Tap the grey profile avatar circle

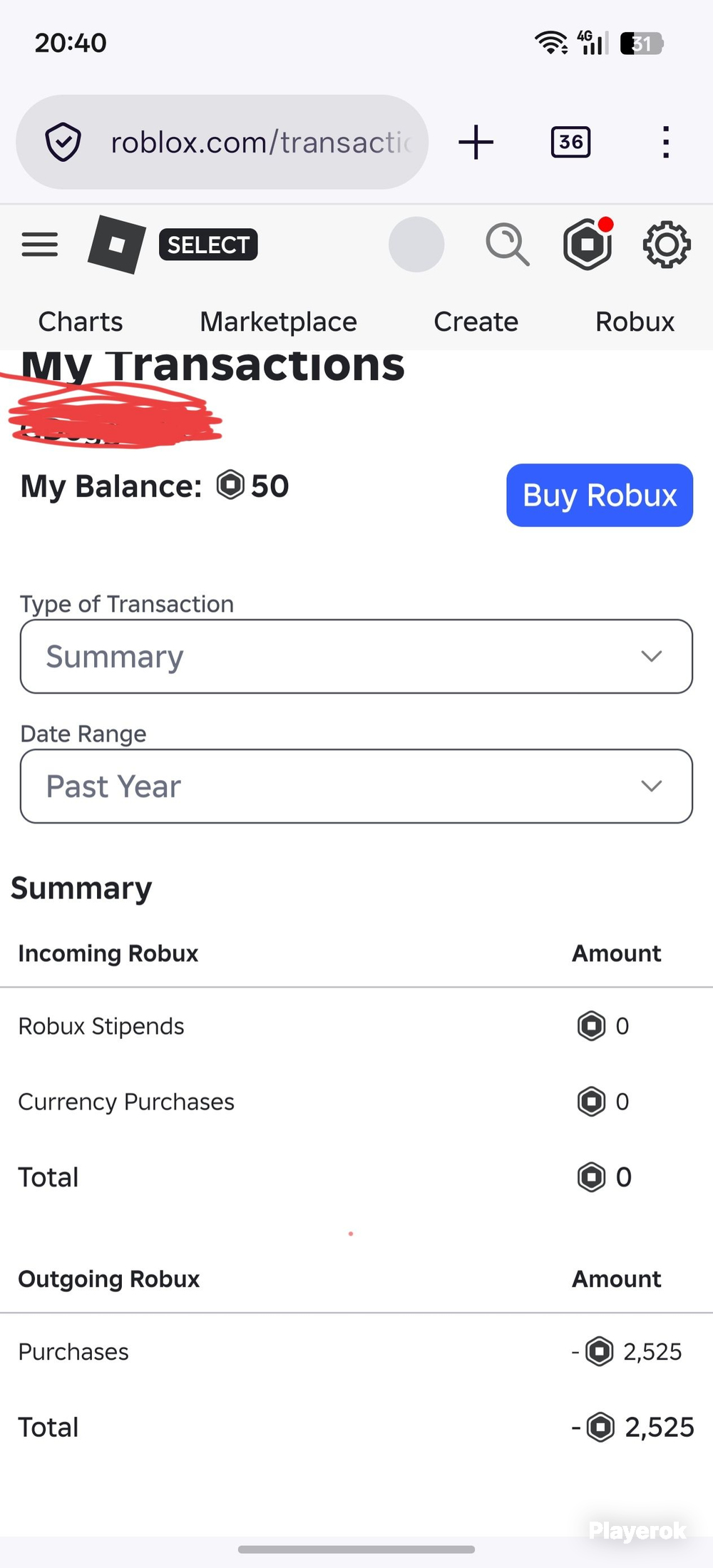(x=416, y=245)
